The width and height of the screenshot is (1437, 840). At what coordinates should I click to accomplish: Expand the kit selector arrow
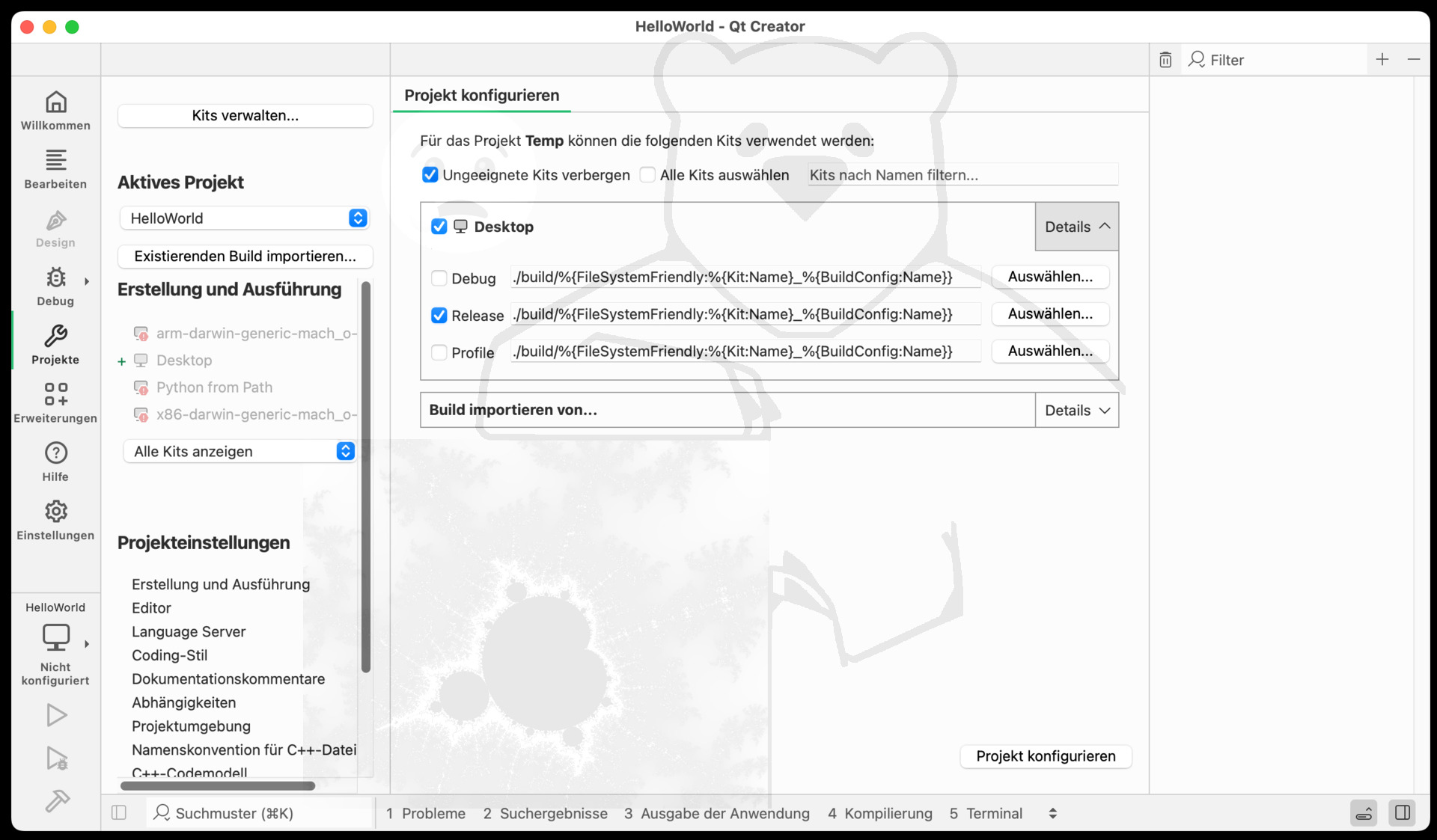[87, 643]
